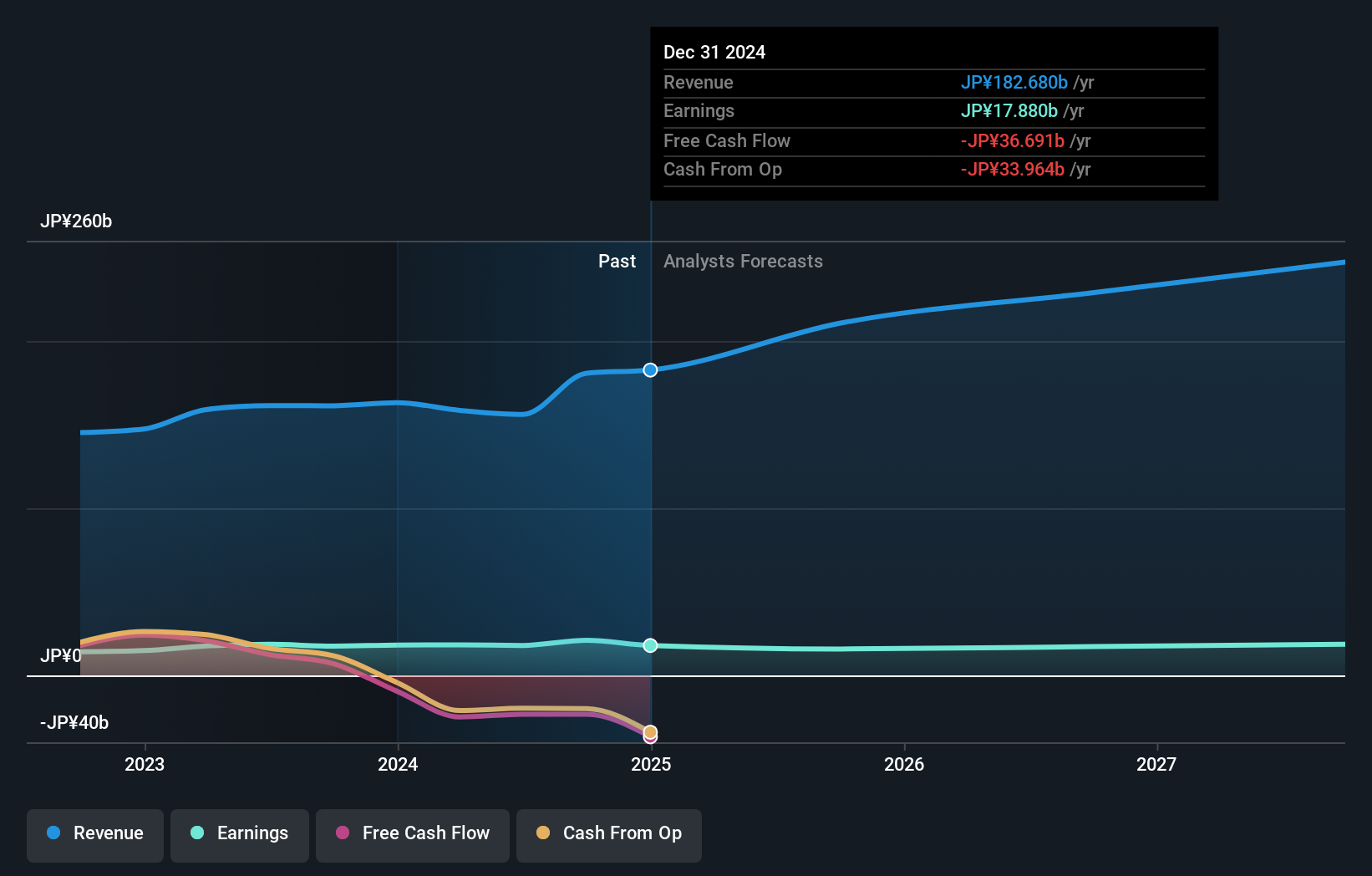Toggle the Earnings series in legend

pos(240,835)
